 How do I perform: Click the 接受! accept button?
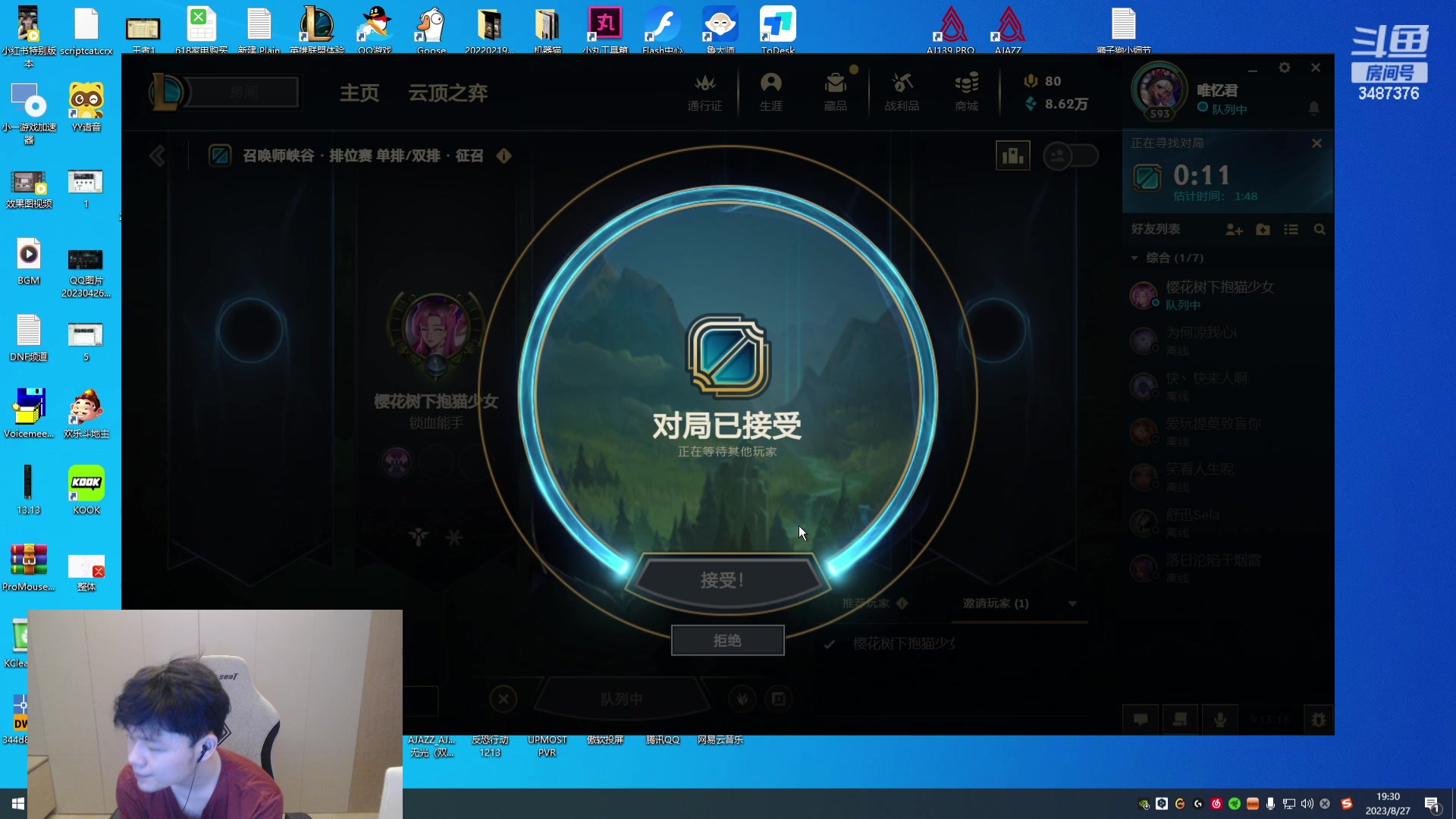723,581
